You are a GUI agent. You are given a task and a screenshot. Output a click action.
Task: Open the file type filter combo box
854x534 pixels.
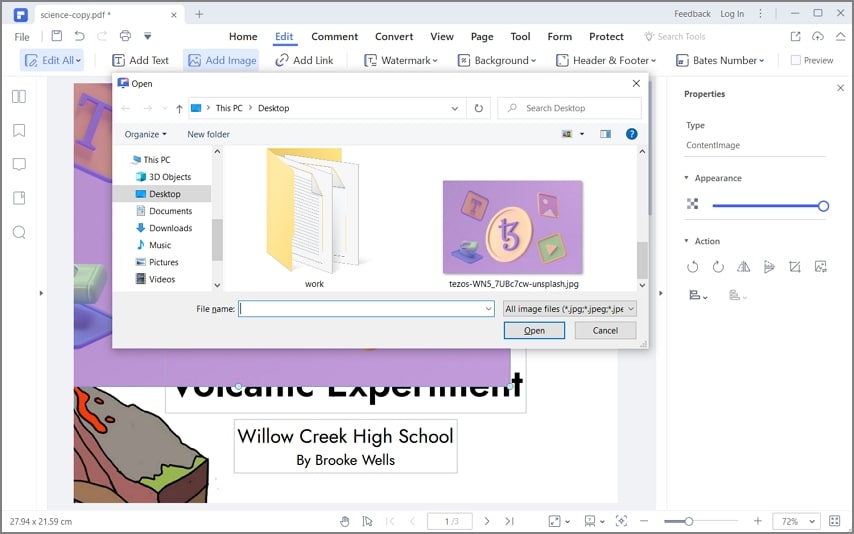pyautogui.click(x=569, y=309)
